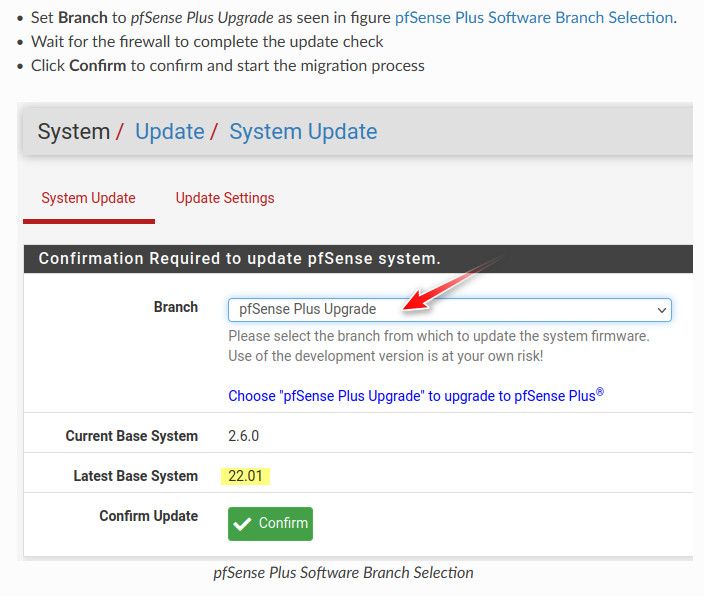Click the 'Please select the branch' help text

click(439, 336)
